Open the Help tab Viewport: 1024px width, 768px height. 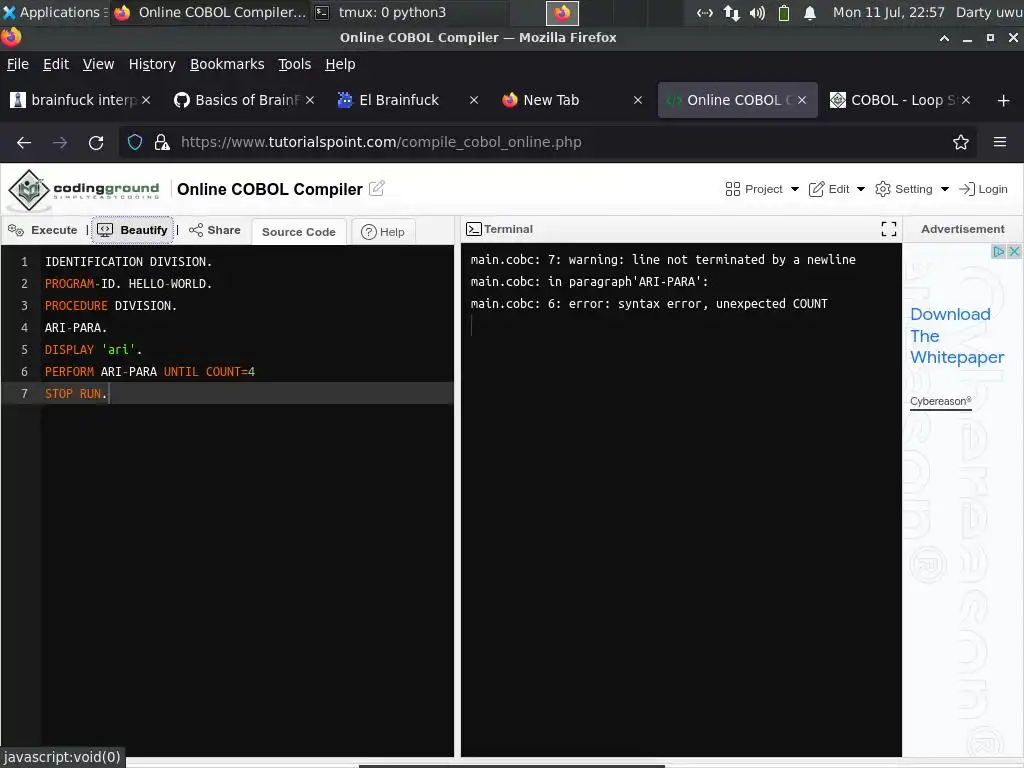tap(383, 232)
